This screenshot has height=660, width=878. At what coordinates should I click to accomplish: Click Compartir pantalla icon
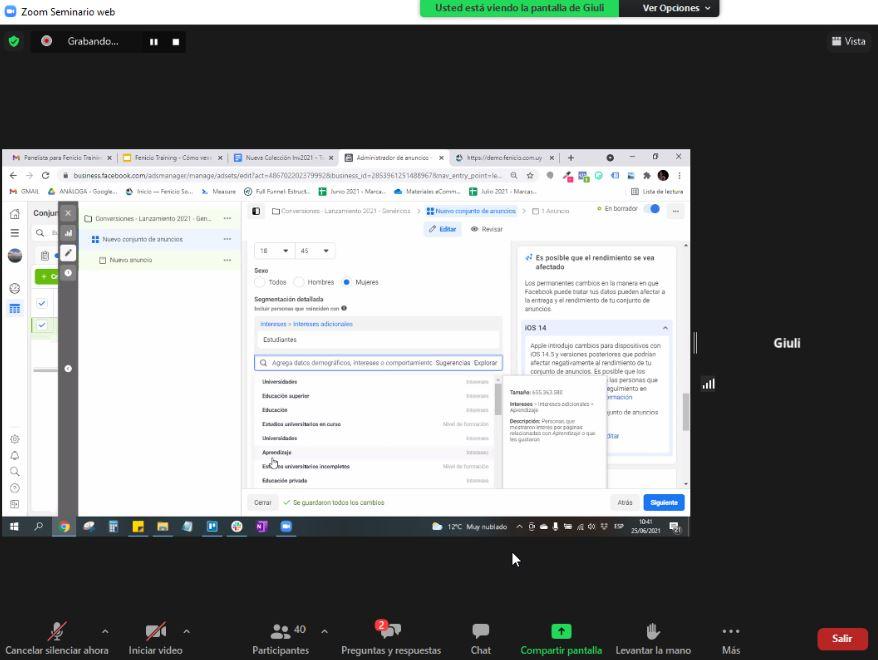coord(561,631)
